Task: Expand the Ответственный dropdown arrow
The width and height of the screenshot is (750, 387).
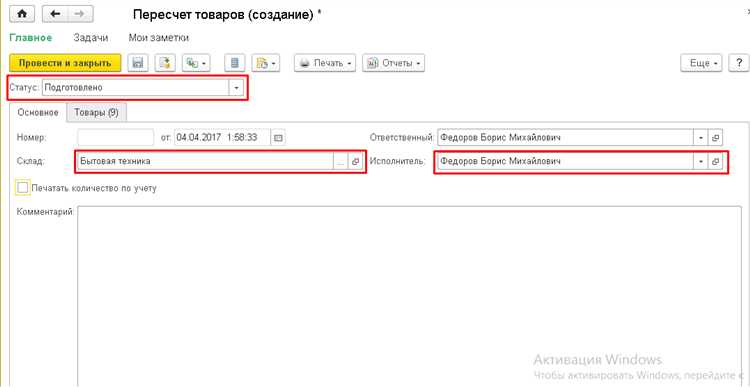Action: [x=701, y=138]
